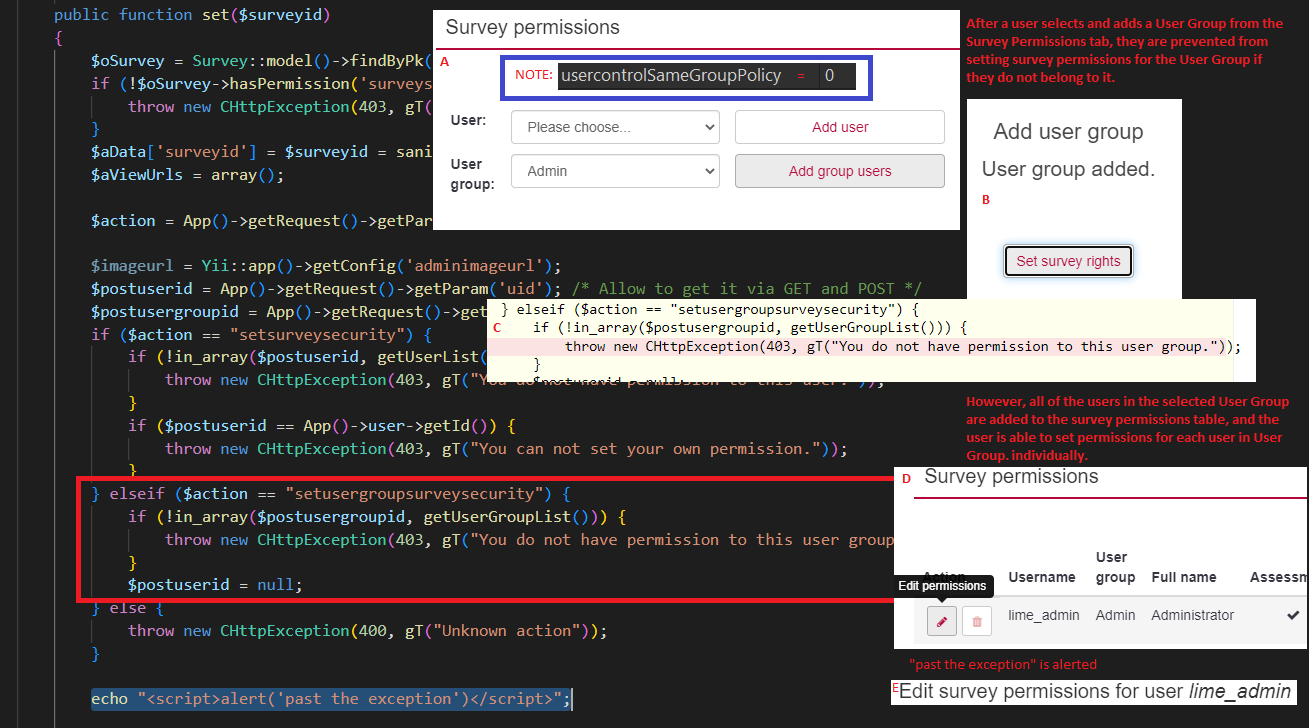This screenshot has height=728, width=1309.
Task: Click the Survey permissions heading above the User dropdown
Action: tap(532, 27)
